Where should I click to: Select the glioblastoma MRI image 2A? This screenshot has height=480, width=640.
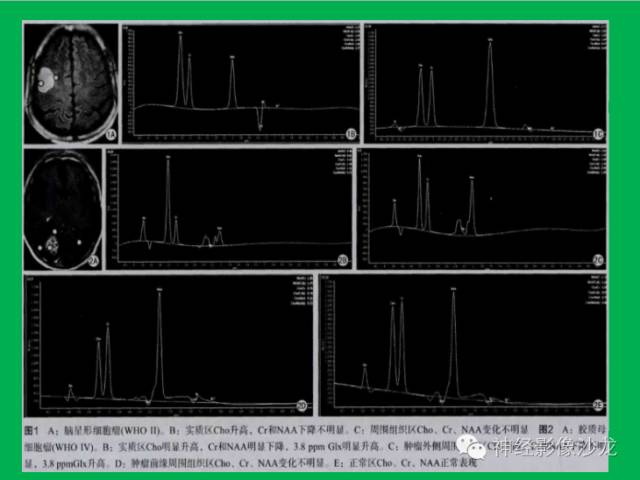click(x=63, y=210)
